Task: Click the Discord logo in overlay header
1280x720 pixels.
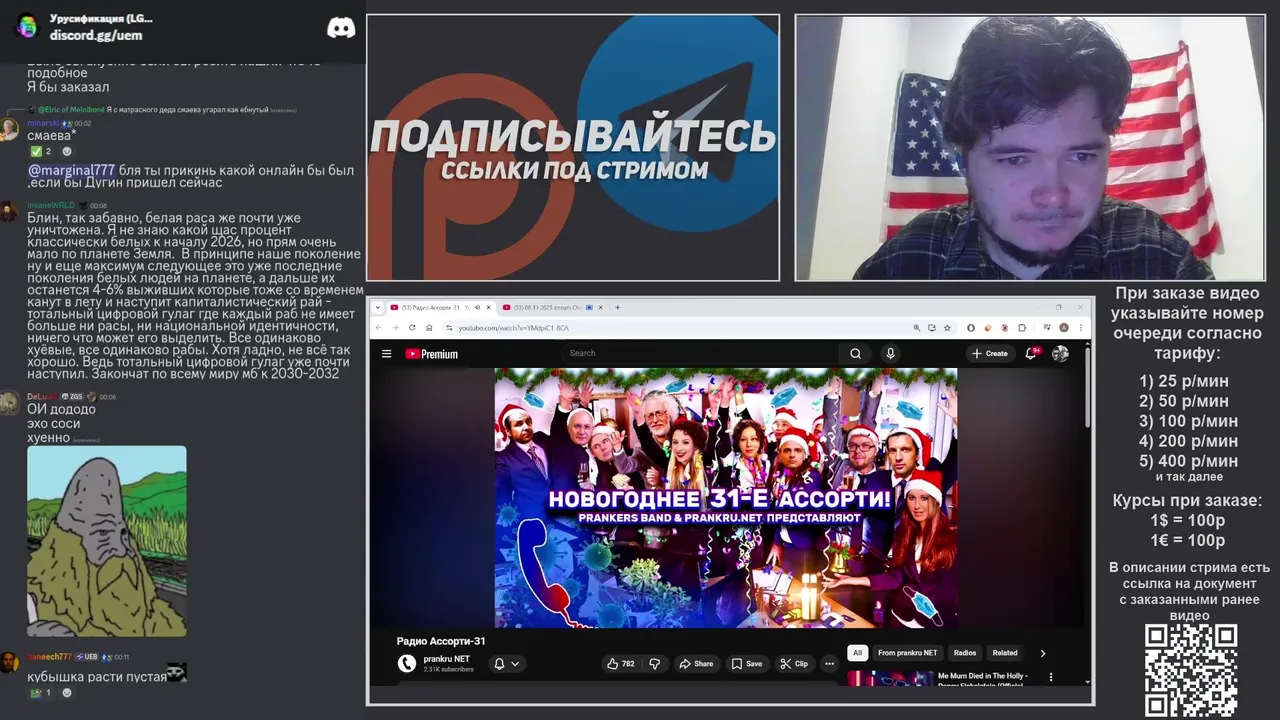Action: 341,27
